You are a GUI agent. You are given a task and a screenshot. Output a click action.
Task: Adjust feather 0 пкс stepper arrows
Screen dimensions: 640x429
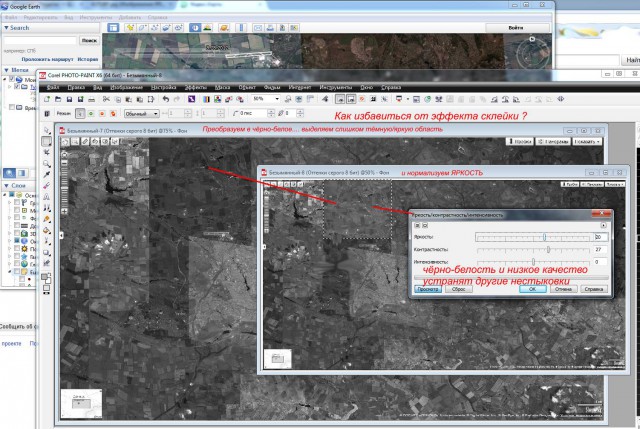coord(271,113)
